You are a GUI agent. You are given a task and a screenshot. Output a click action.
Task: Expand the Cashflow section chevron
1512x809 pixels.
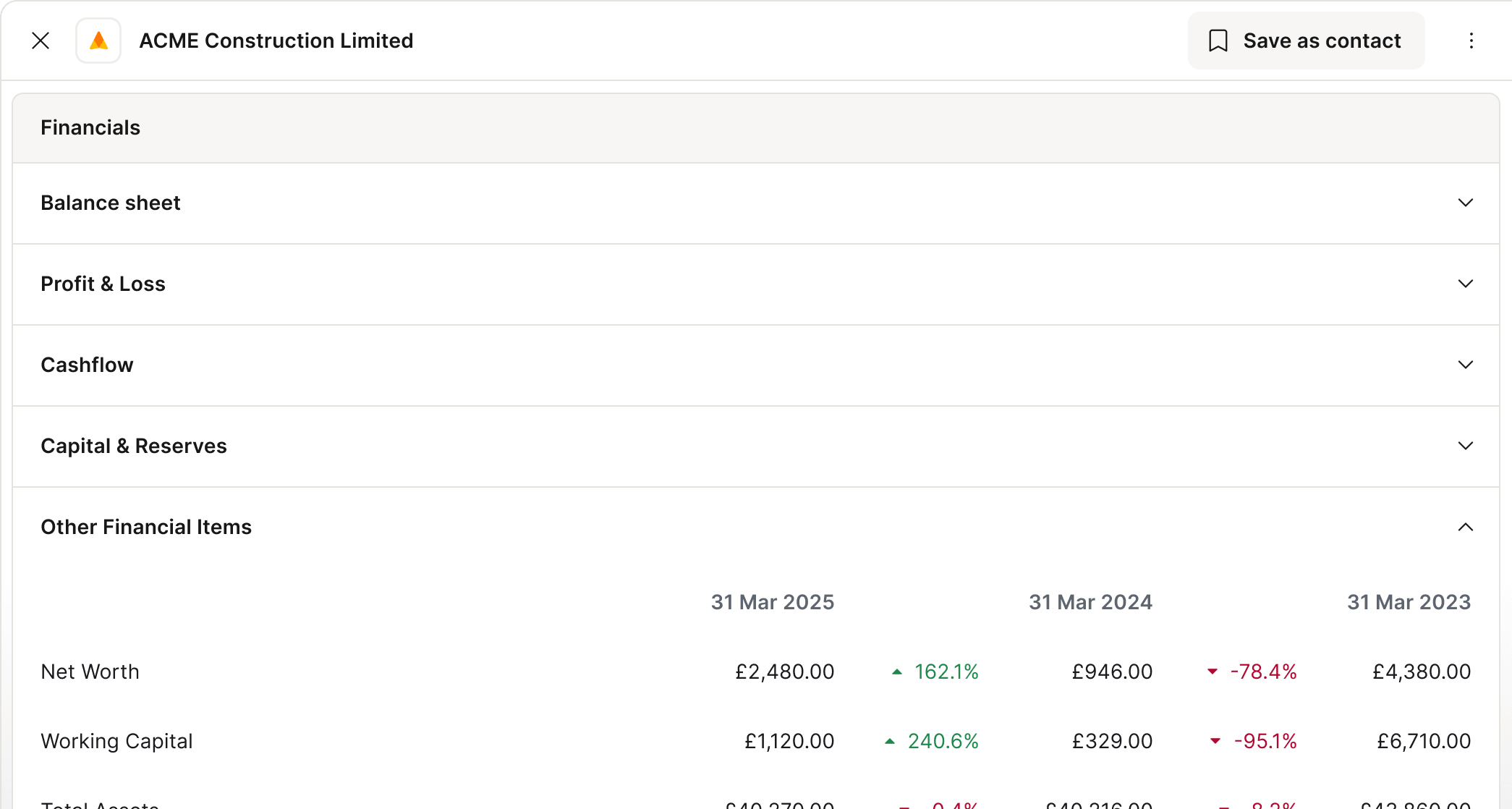point(1465,365)
